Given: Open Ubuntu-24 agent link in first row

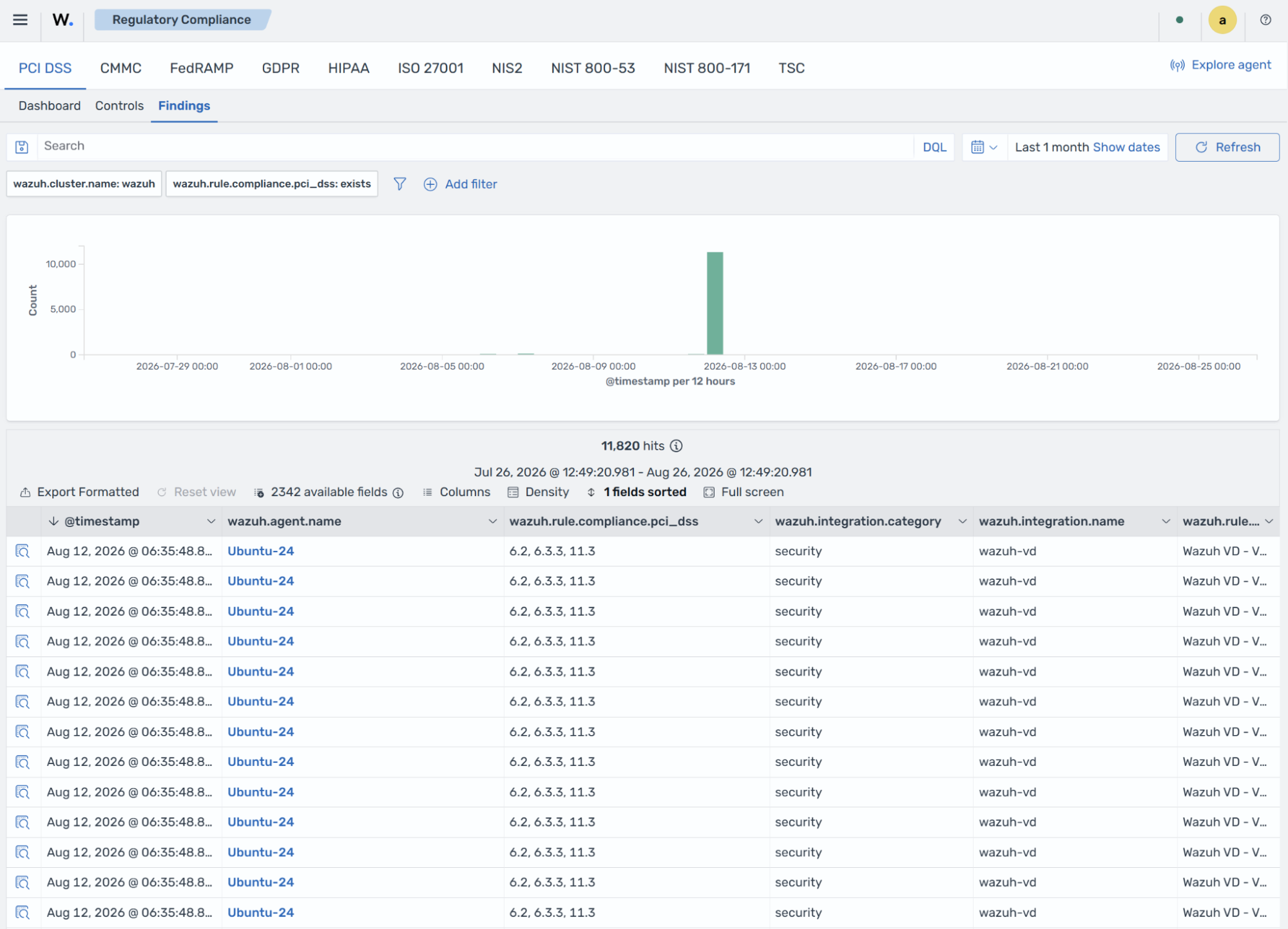Looking at the screenshot, I should coord(260,551).
